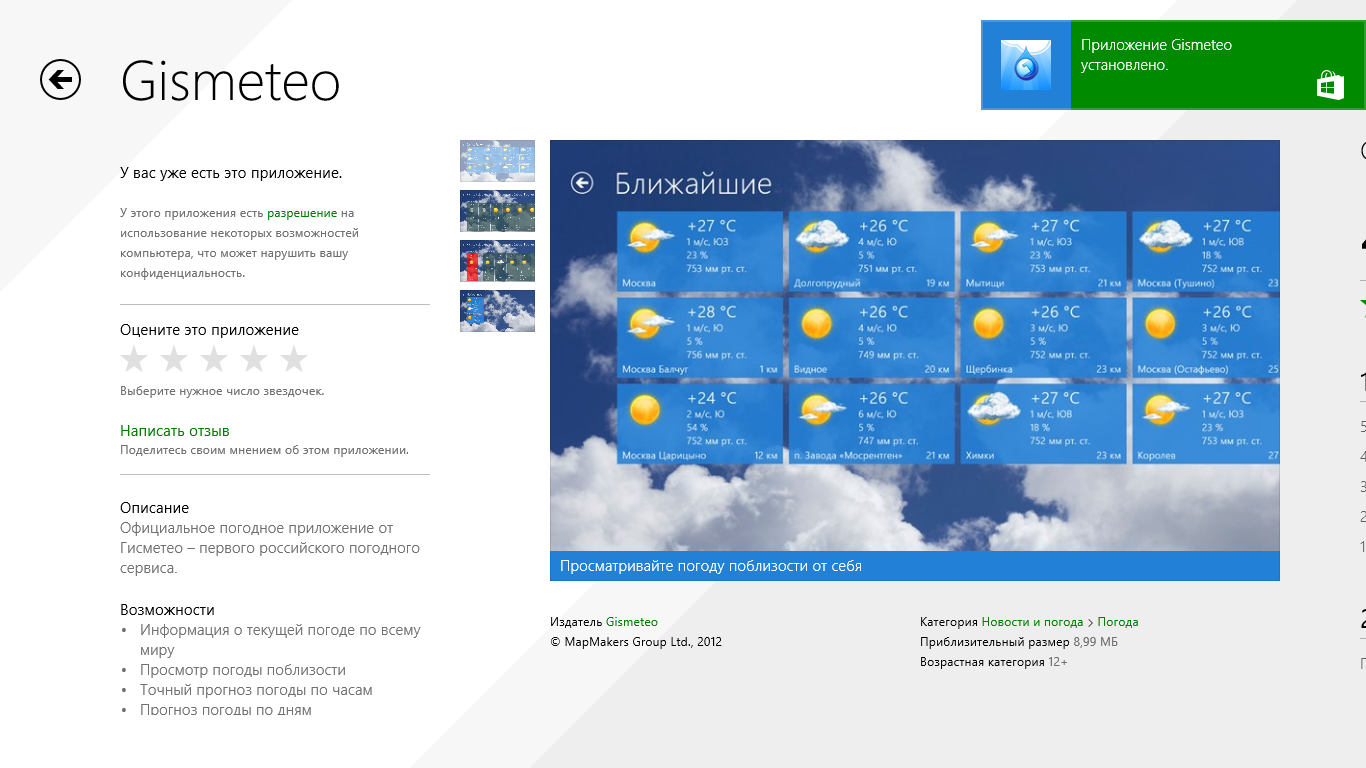Image resolution: width=1366 pixels, height=768 pixels.
Task: Click the Москва Царицыно weather tile
Action: (700, 423)
